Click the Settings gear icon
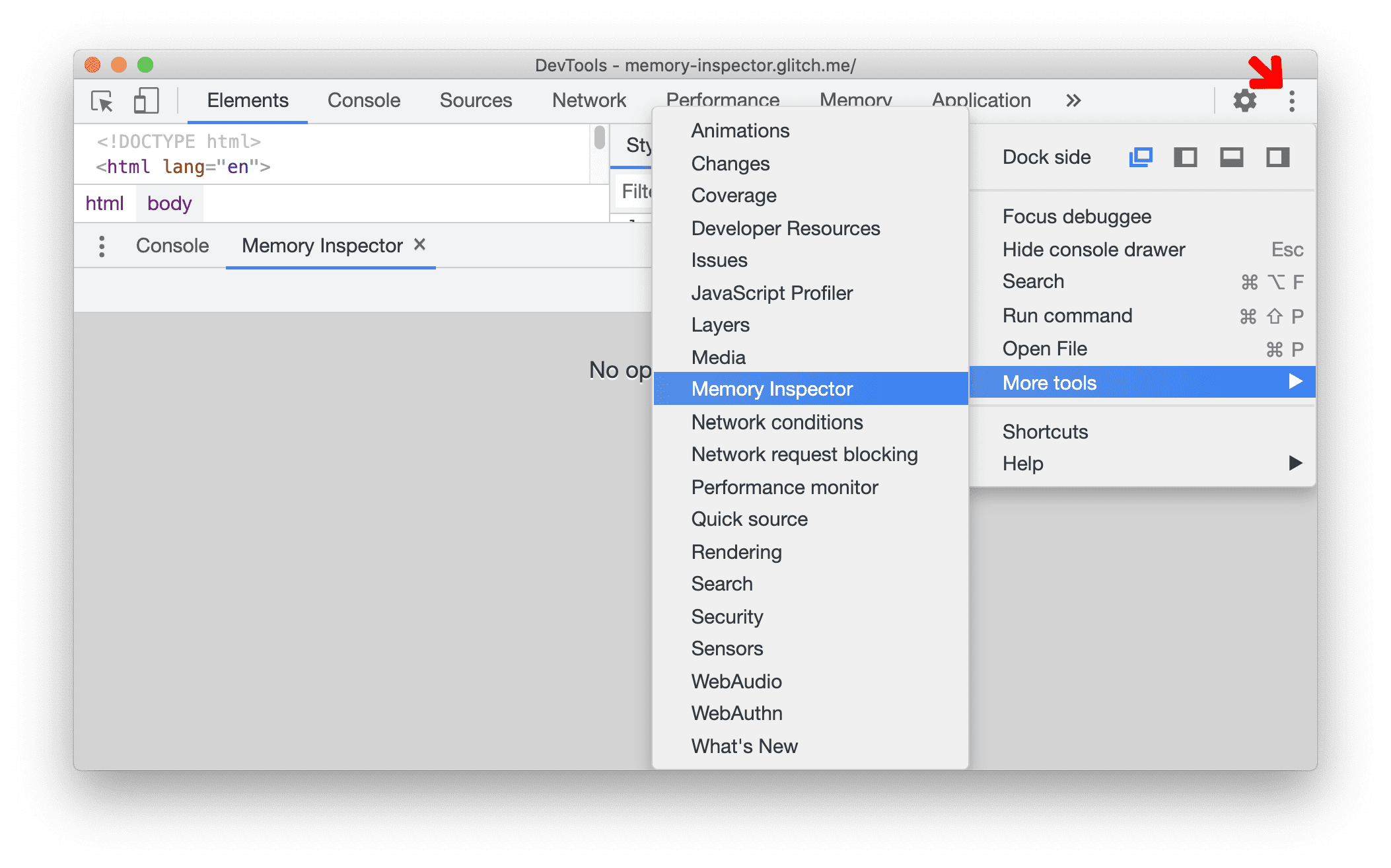Screen dimensions: 1391x868 click(1243, 100)
